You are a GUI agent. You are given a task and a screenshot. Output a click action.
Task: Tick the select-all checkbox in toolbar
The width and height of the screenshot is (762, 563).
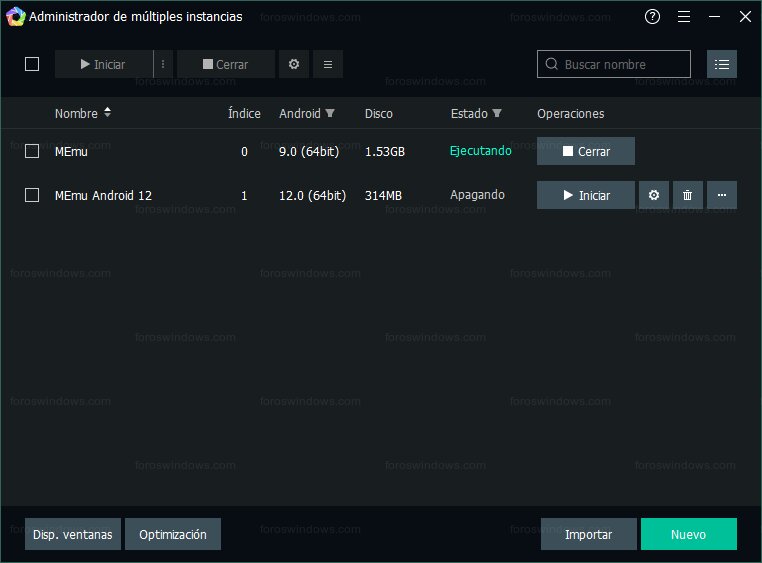[x=32, y=64]
